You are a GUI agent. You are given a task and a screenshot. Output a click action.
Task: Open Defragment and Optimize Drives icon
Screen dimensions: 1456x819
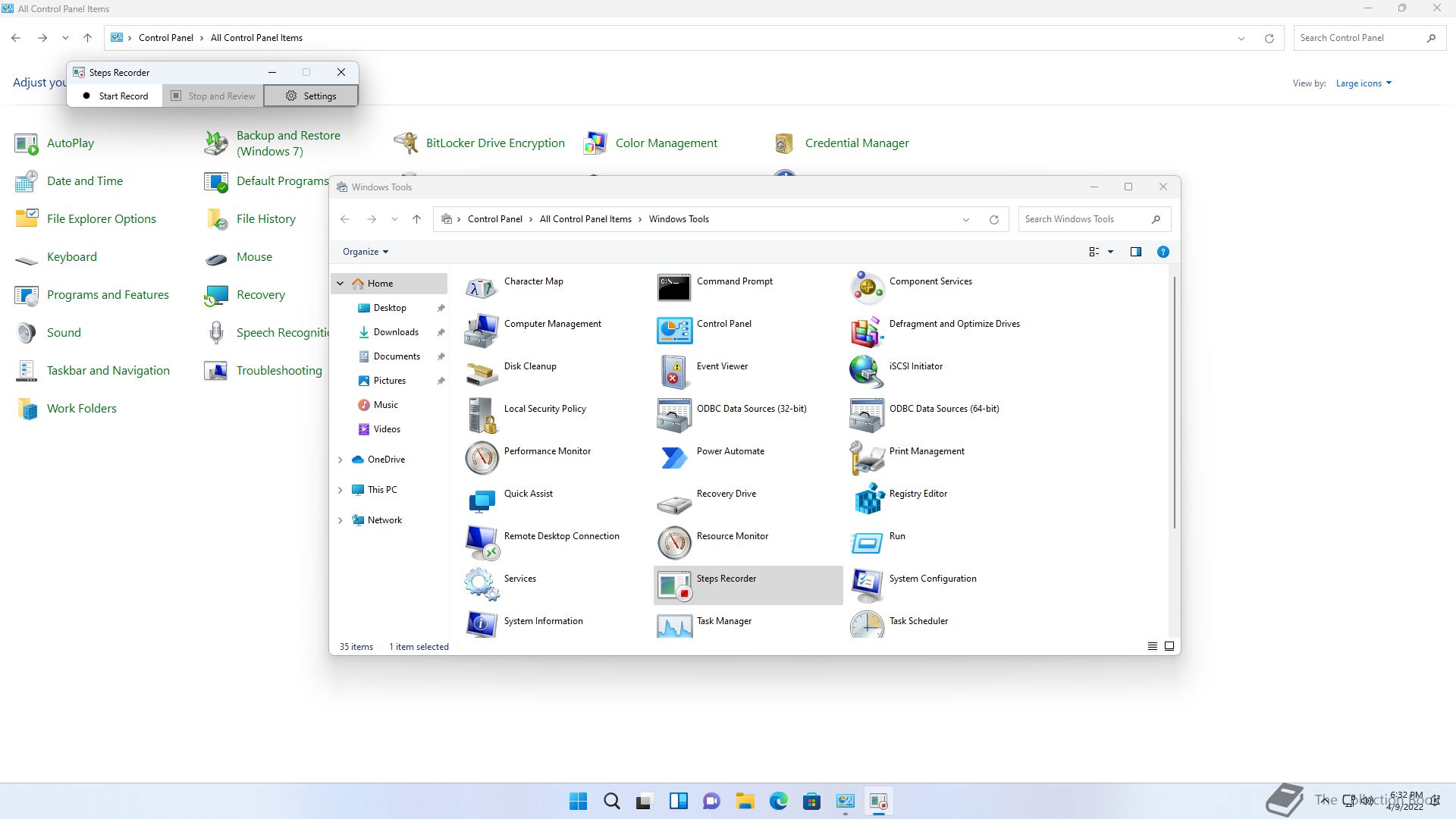tap(867, 331)
